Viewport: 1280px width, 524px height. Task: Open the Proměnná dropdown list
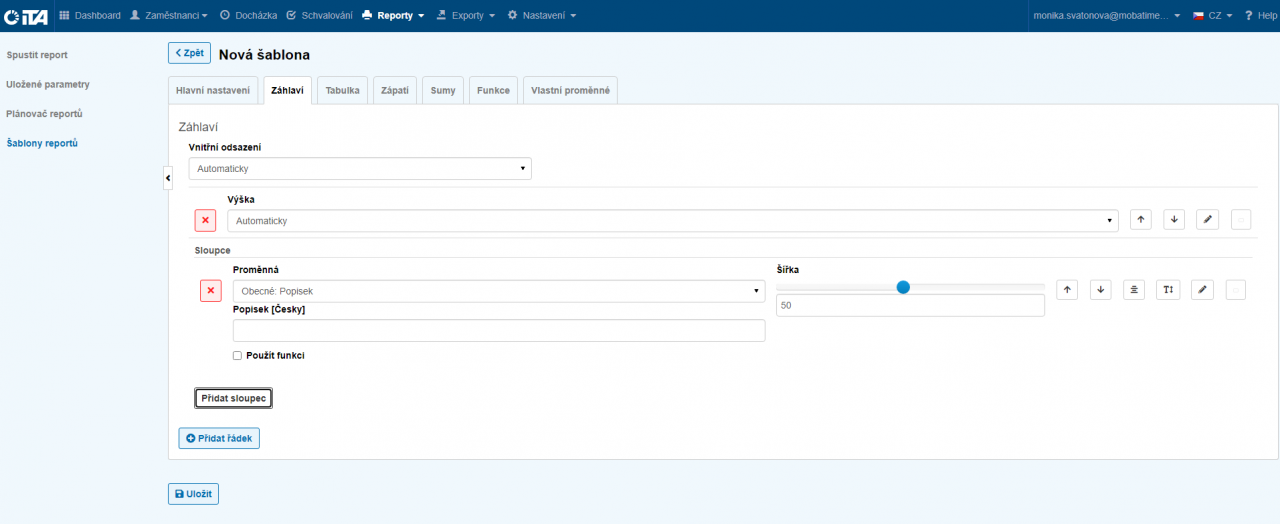498,291
